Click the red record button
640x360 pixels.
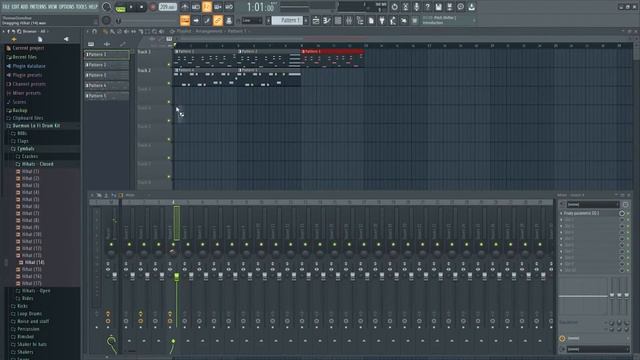pyautogui.click(x=153, y=7)
